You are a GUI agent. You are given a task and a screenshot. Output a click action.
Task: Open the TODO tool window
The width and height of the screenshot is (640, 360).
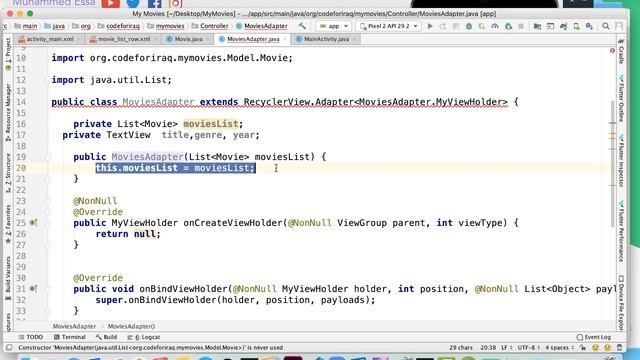pyautogui.click(x=31, y=337)
